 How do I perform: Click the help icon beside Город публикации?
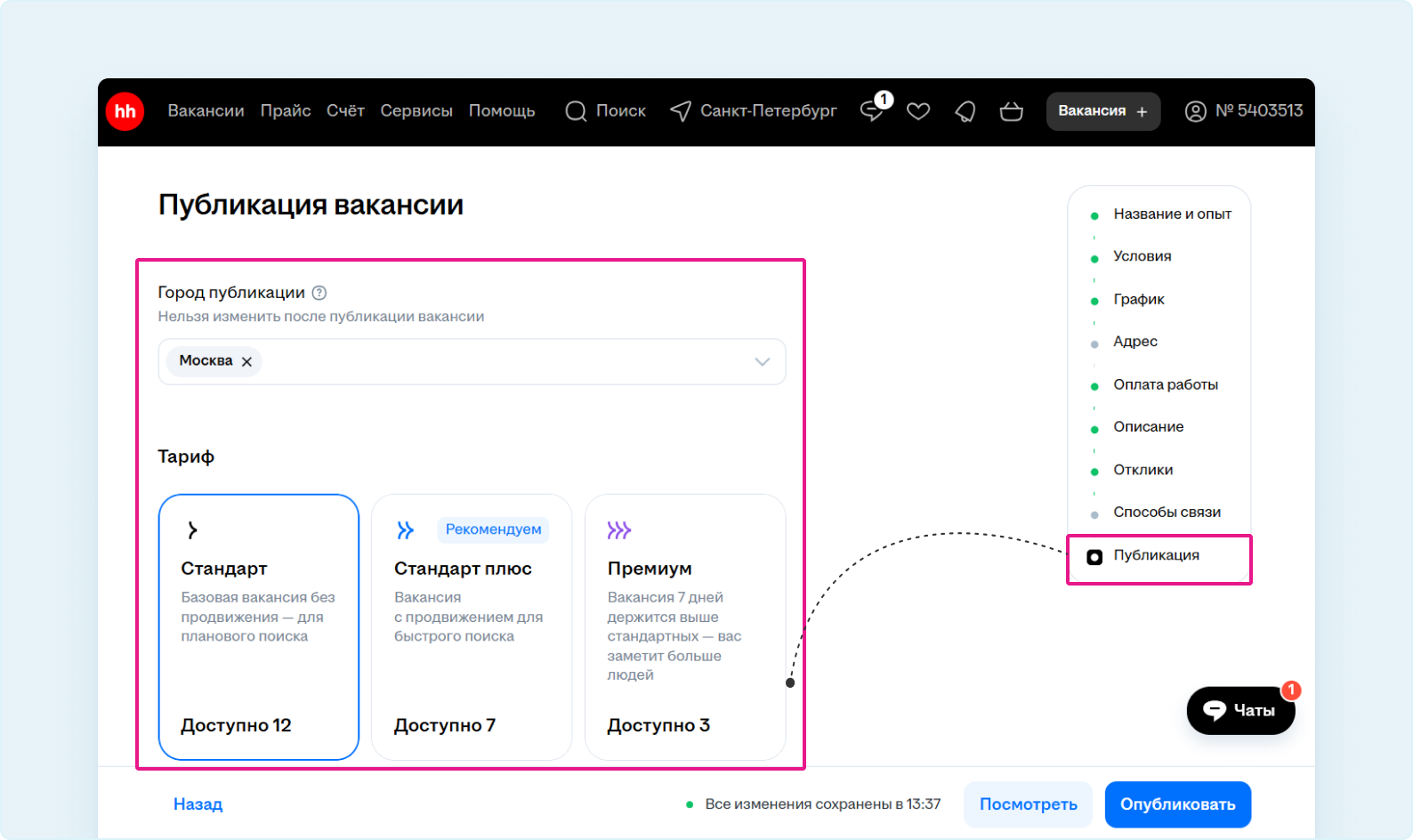319,293
